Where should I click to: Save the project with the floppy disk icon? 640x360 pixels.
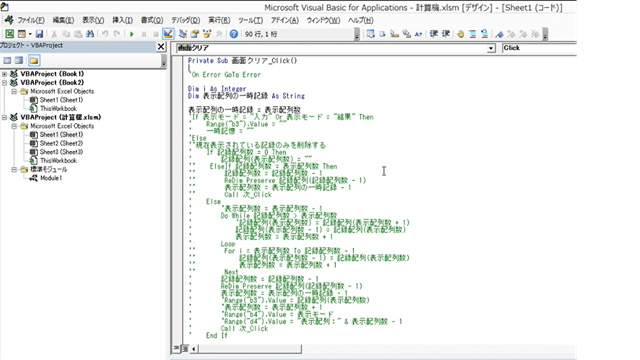click(x=39, y=34)
